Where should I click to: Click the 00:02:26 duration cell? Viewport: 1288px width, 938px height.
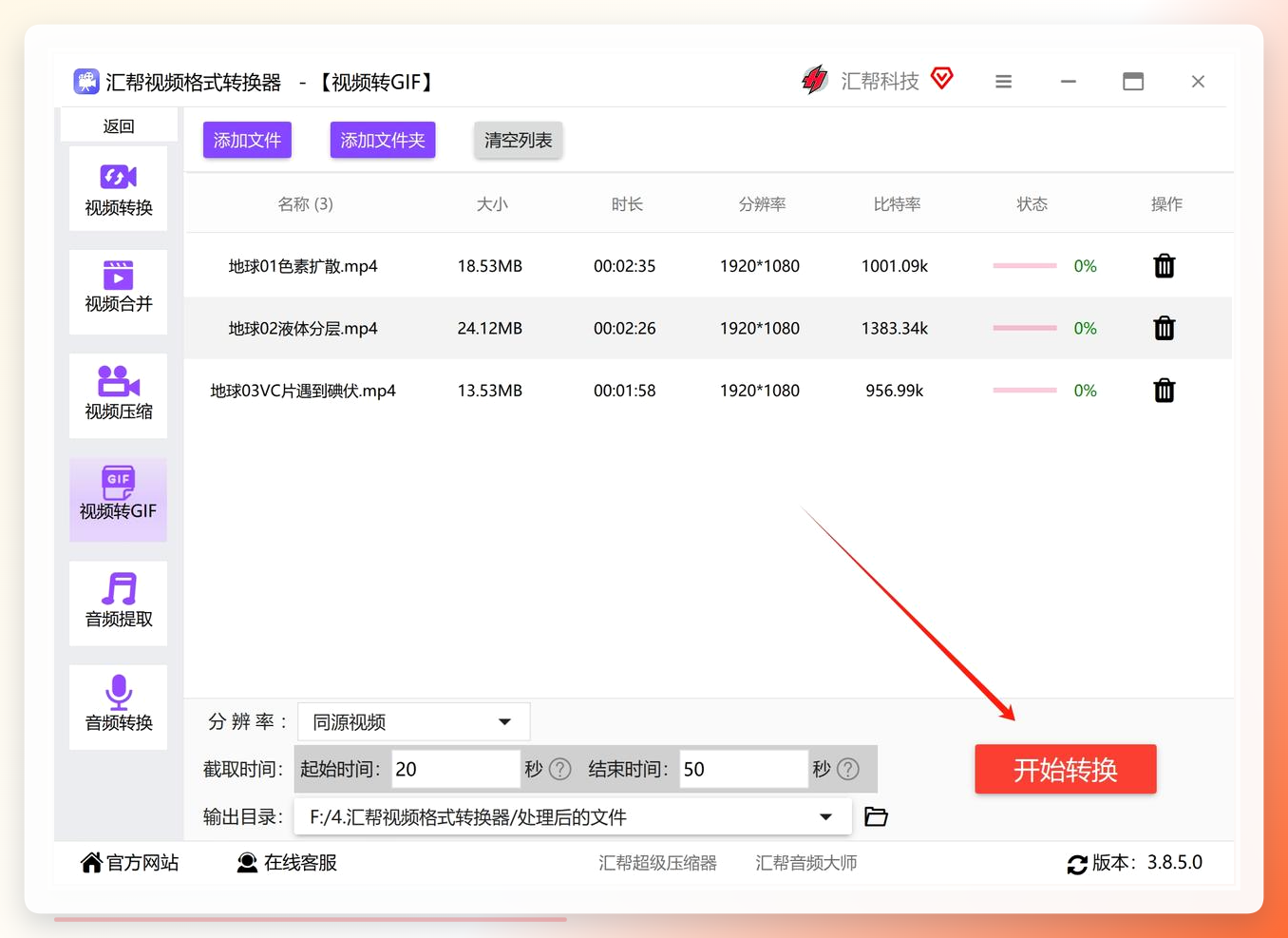(x=625, y=329)
